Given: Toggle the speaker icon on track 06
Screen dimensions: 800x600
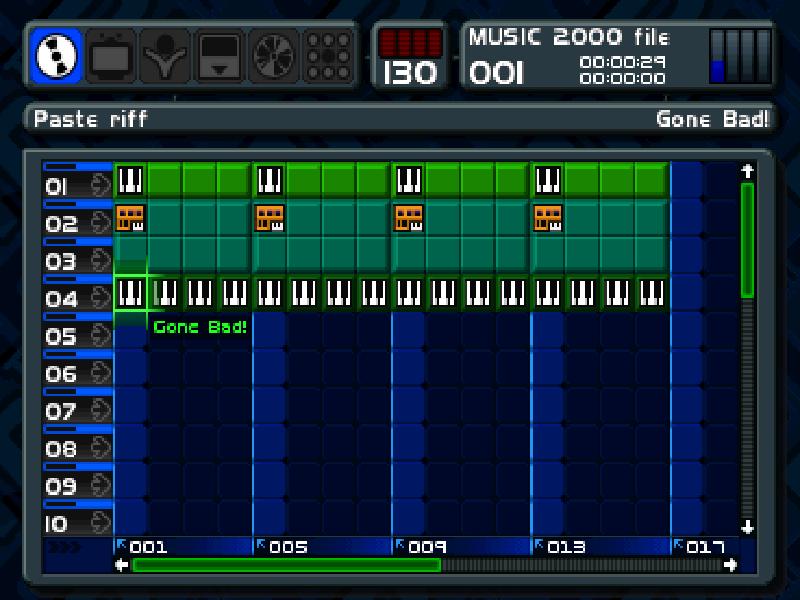Looking at the screenshot, I should point(101,373).
